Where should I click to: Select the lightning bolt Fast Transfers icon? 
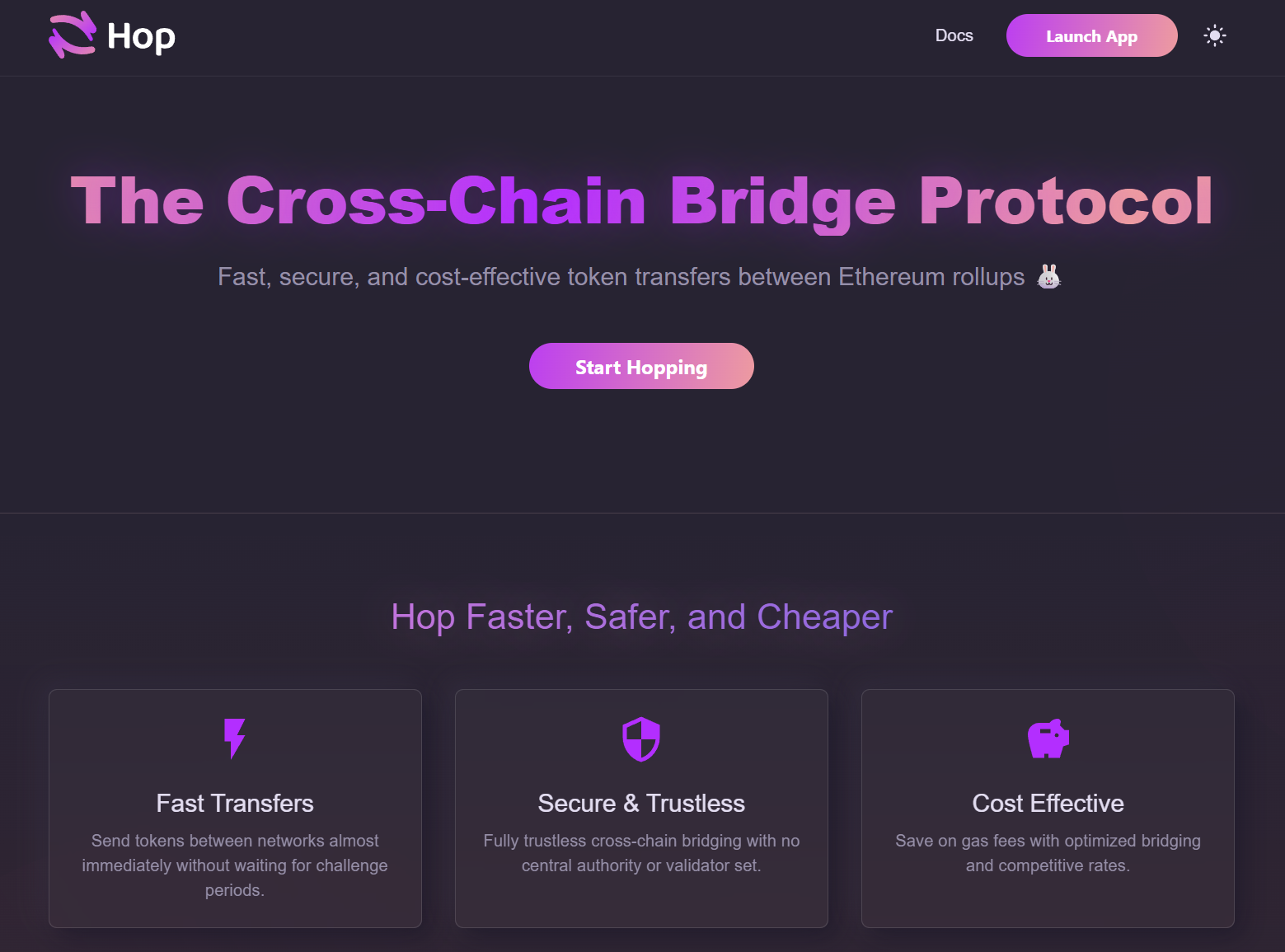click(x=234, y=738)
